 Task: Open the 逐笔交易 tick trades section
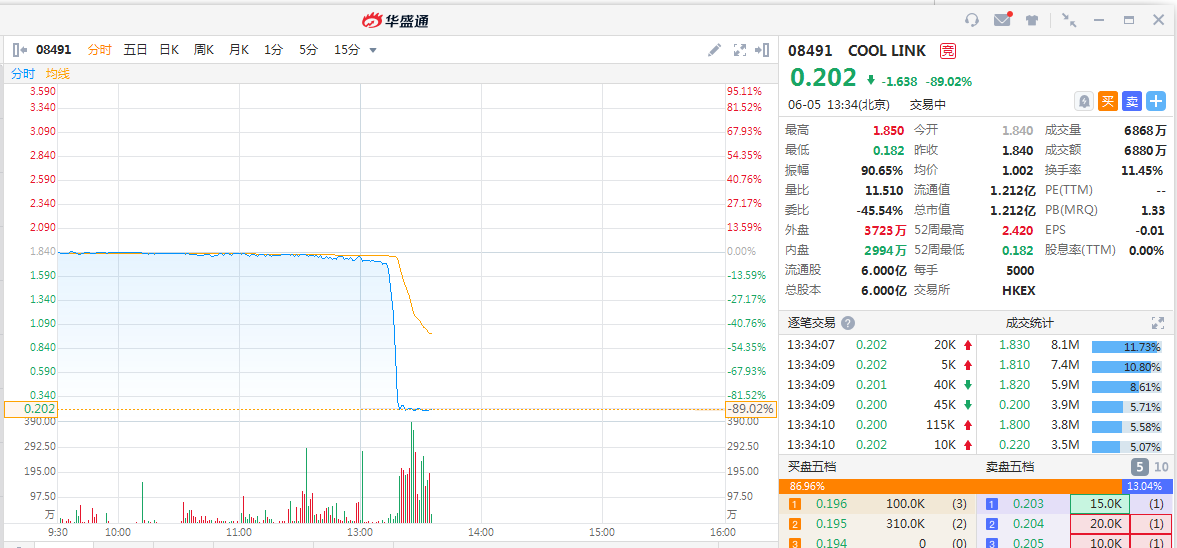coord(811,324)
